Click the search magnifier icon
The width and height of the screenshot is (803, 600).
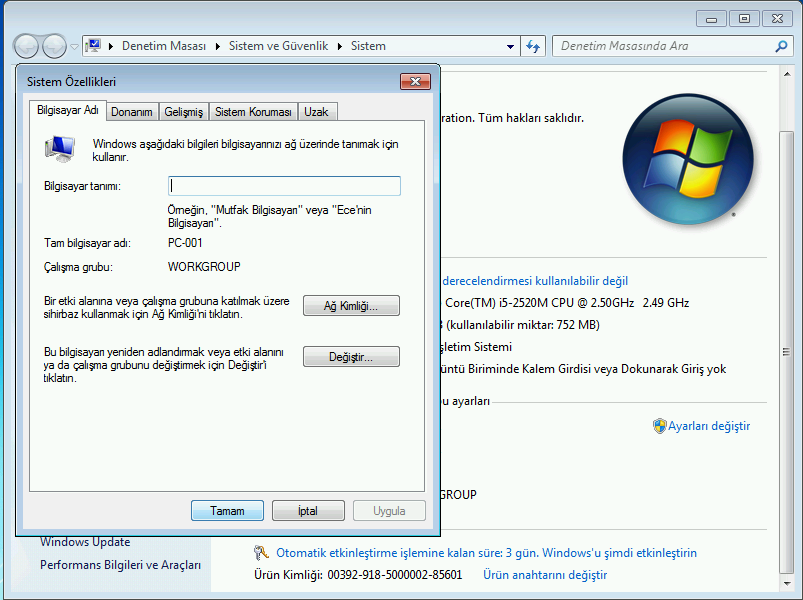coord(781,46)
